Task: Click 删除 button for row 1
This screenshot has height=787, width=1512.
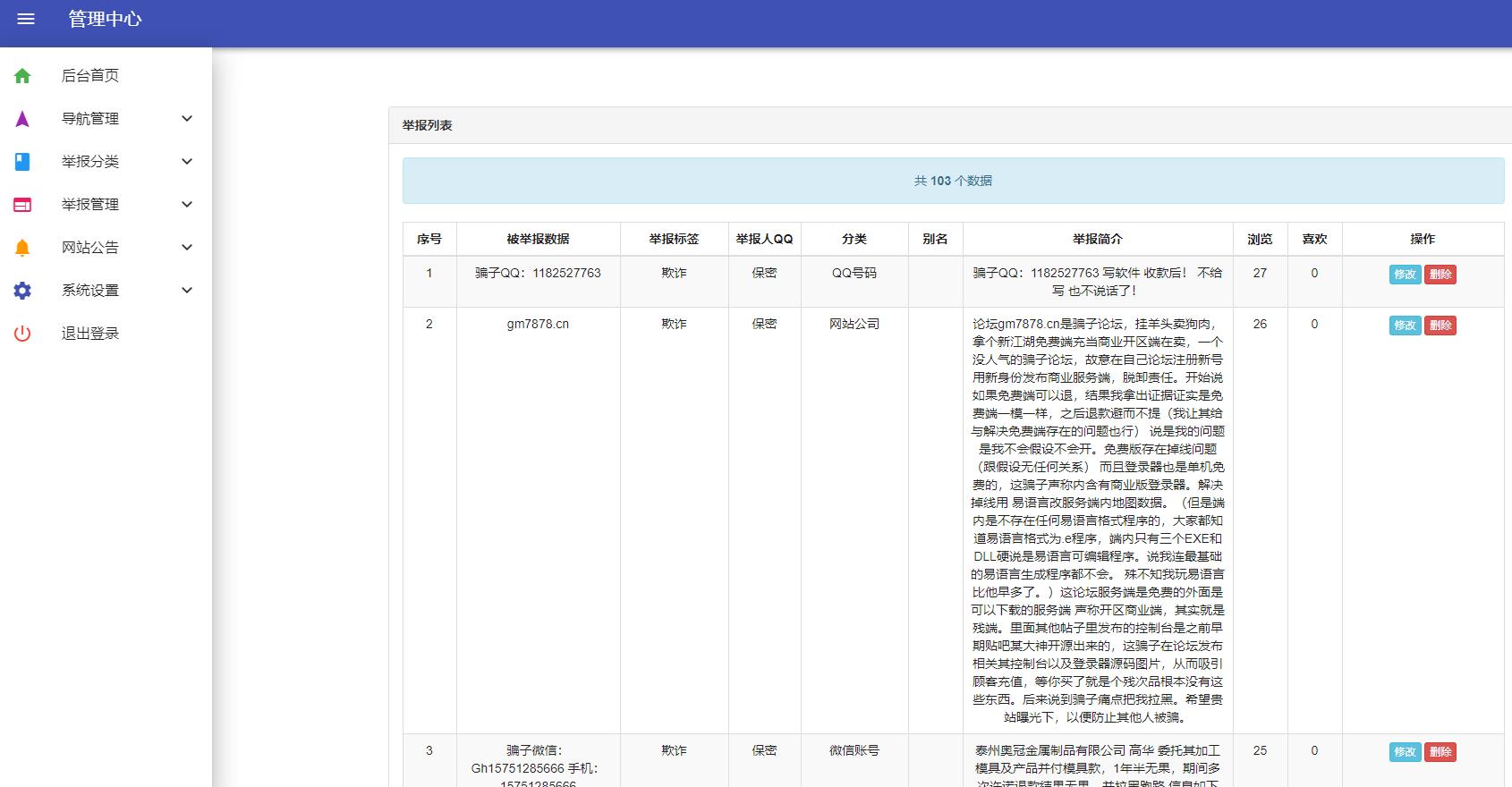Action: [x=1440, y=275]
